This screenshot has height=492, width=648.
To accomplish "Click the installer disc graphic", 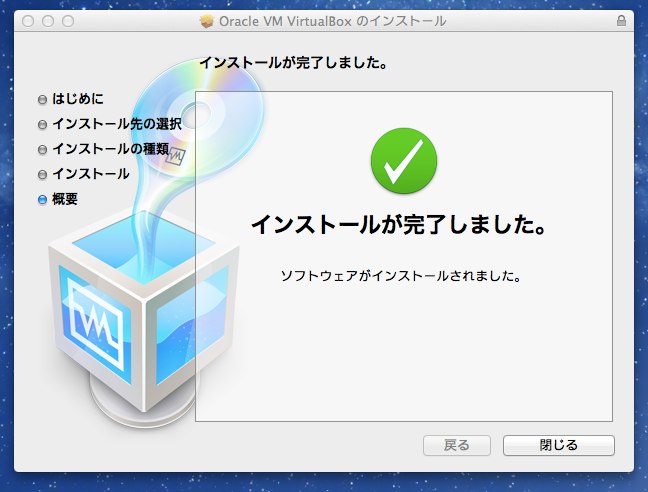I will tap(200, 120).
